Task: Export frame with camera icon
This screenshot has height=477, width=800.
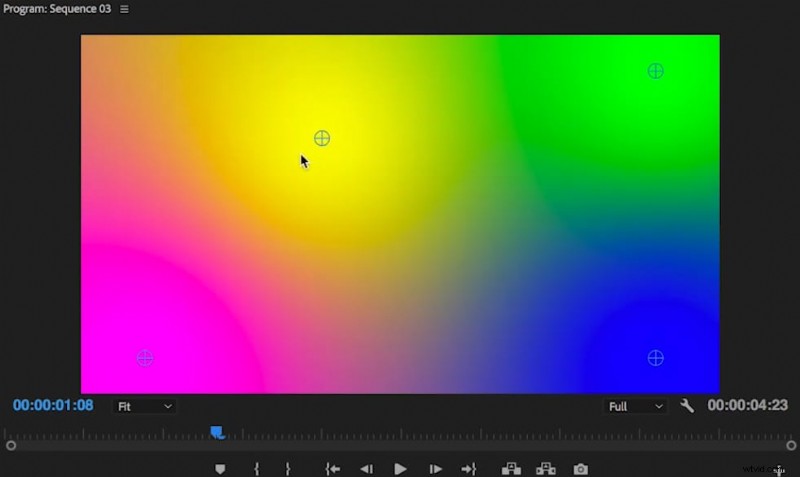Action: click(581, 469)
